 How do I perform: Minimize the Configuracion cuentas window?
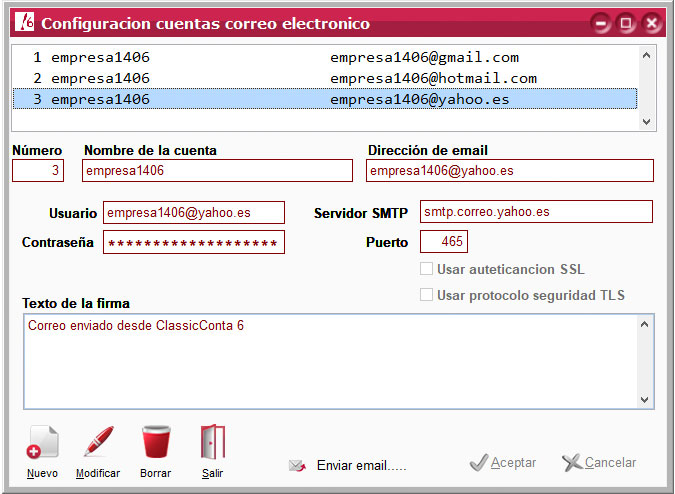tap(601, 23)
